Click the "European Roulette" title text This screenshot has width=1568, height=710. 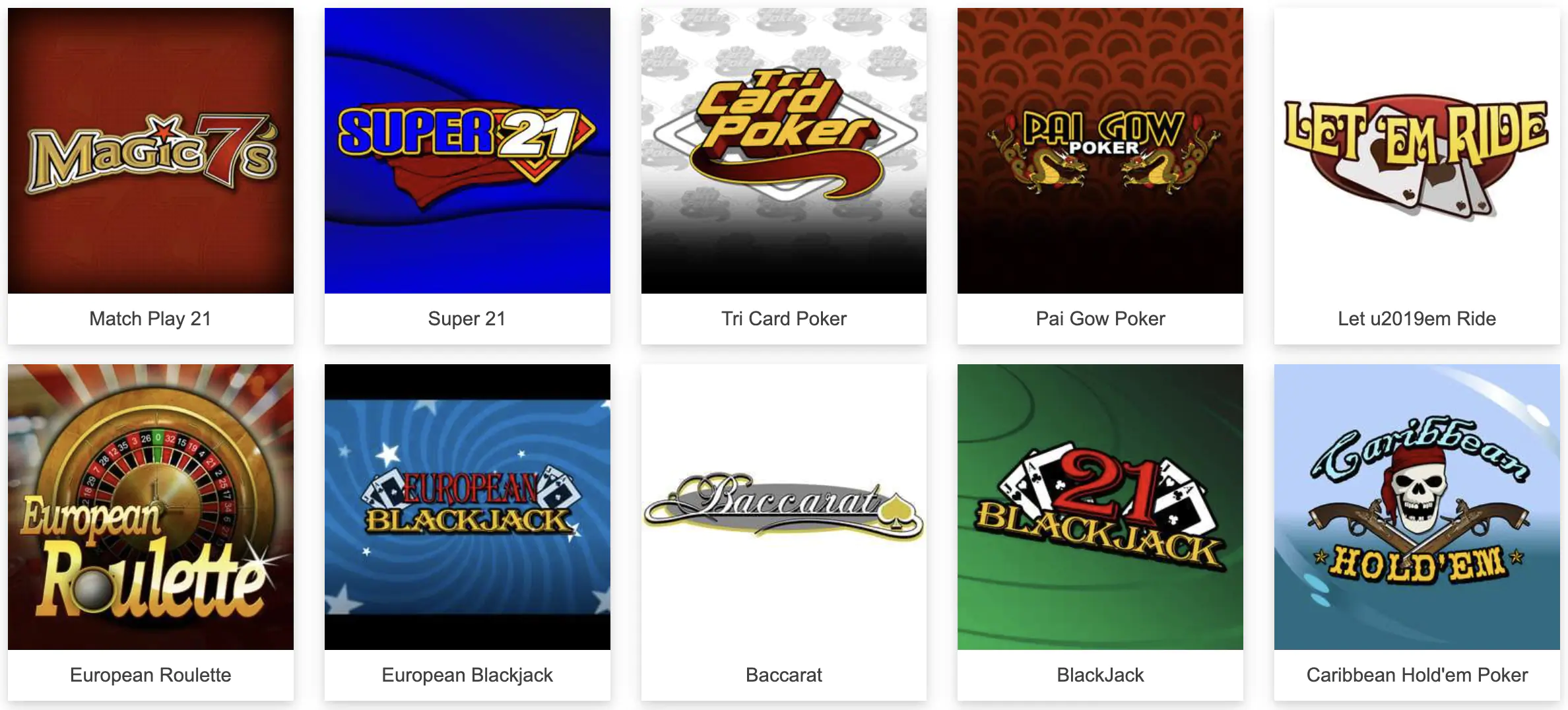point(150,675)
